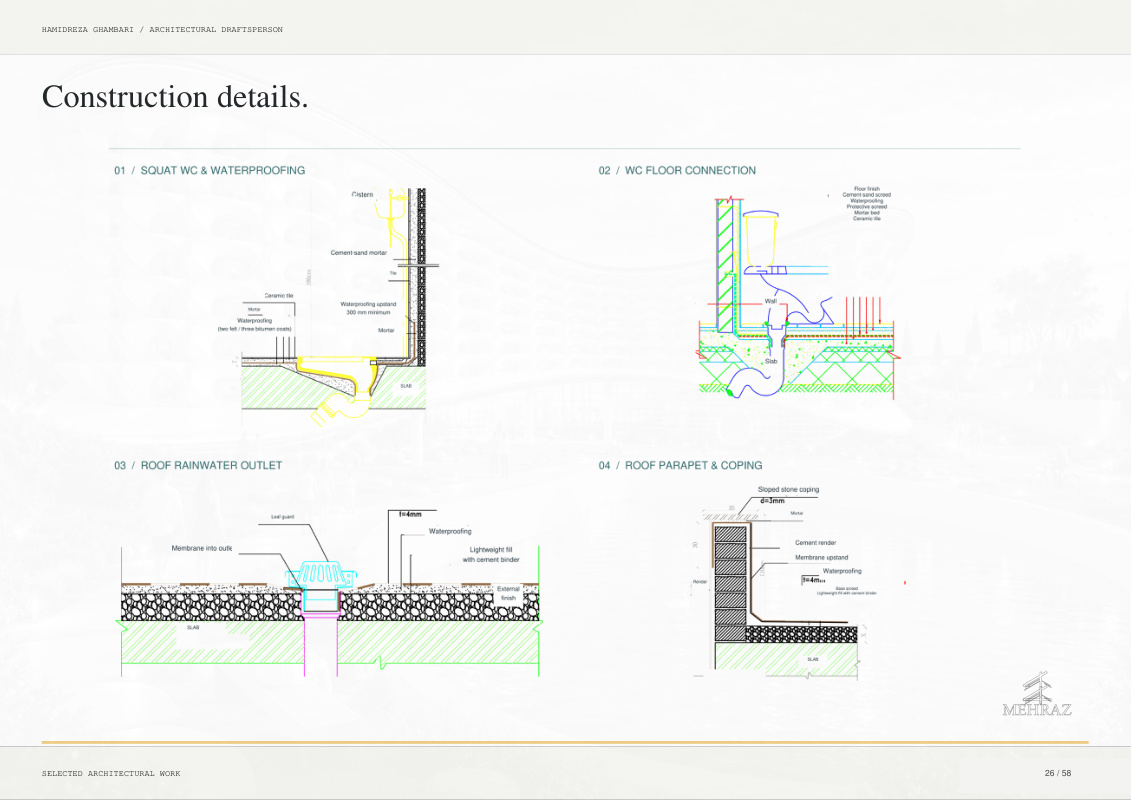Open the WC floor connection drawing
The image size is (1132, 800).
coord(798,293)
